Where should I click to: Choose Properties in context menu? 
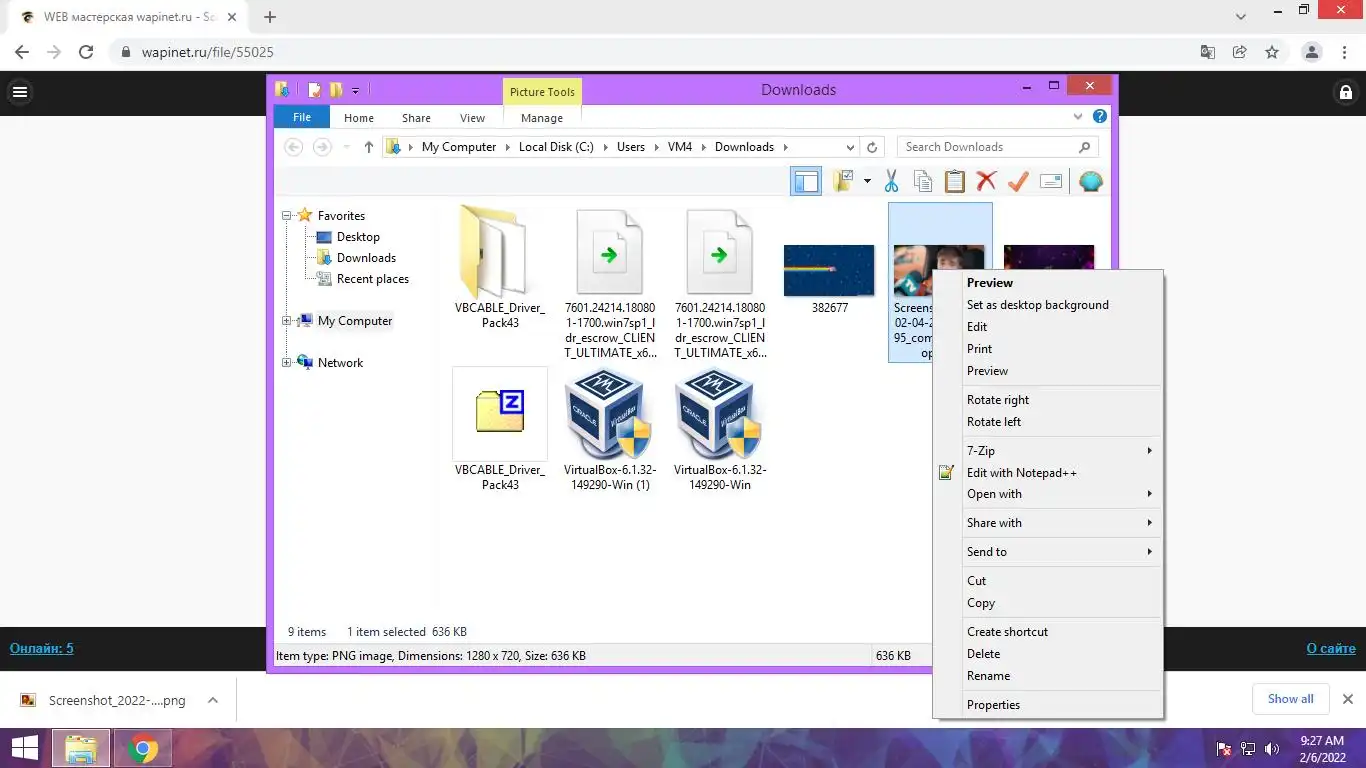click(1048, 705)
